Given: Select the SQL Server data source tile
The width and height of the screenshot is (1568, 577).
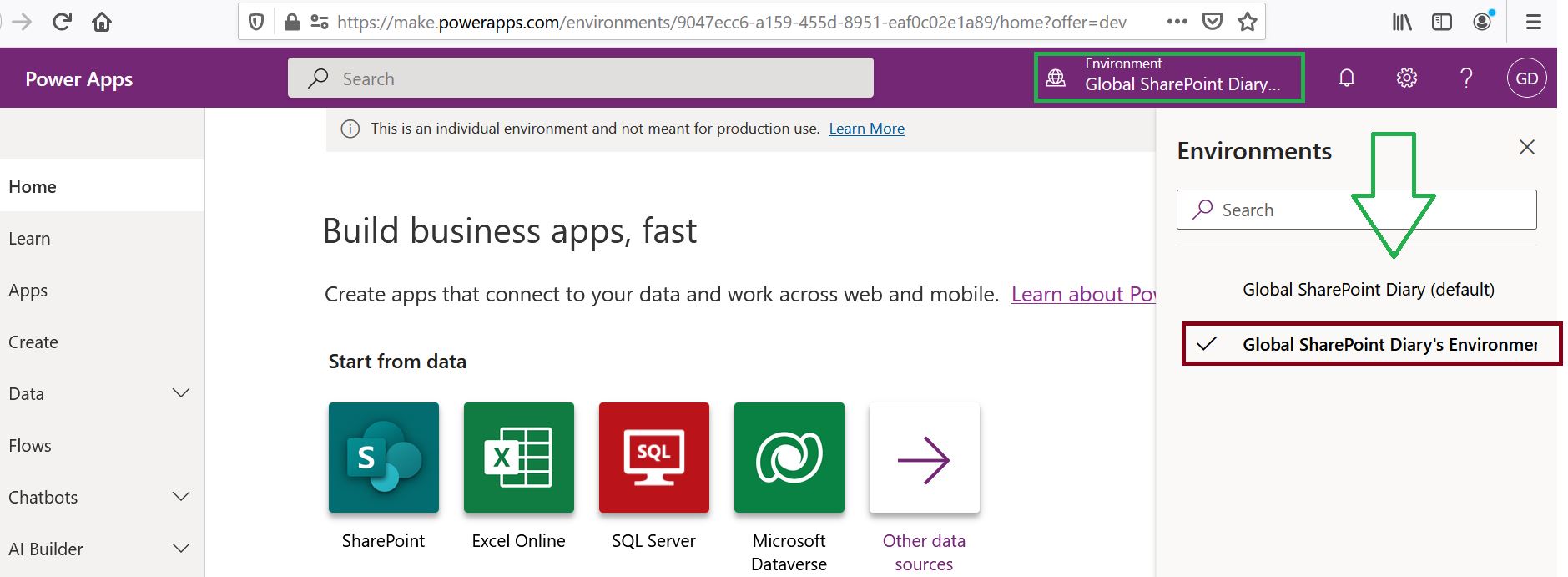Looking at the screenshot, I should tap(654, 458).
